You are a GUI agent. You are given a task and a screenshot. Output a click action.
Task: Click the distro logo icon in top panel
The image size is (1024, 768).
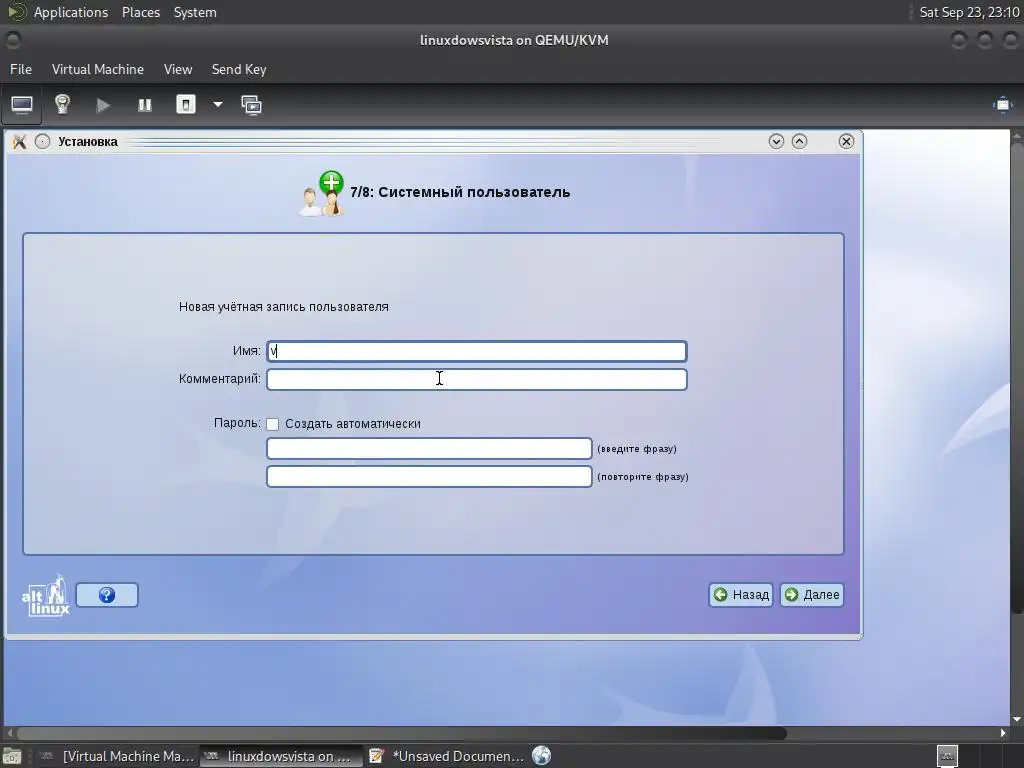coord(16,12)
